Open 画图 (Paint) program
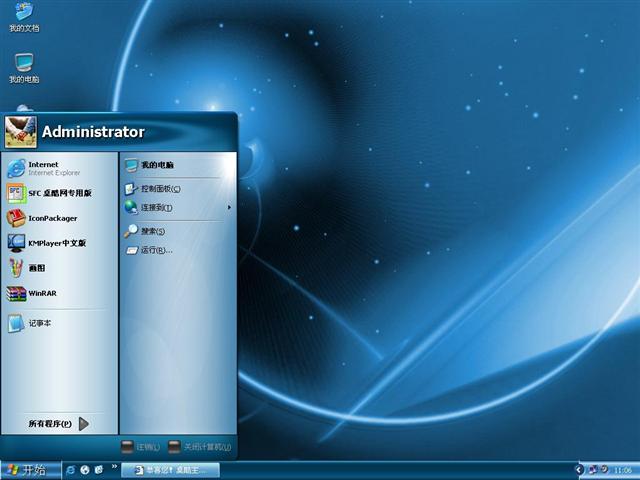This screenshot has width=640, height=480. (x=35, y=268)
